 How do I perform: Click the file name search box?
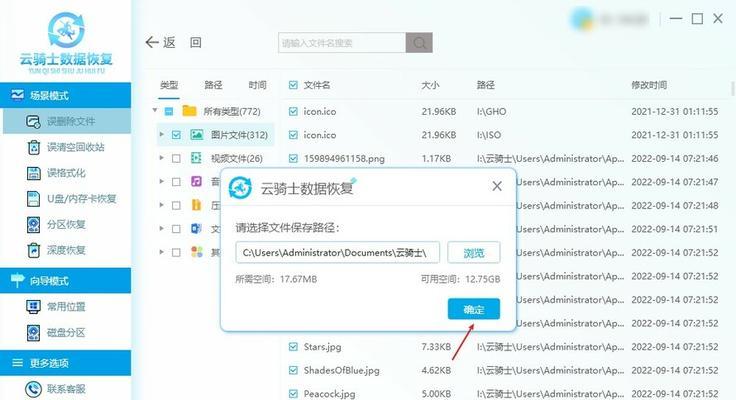pos(342,43)
